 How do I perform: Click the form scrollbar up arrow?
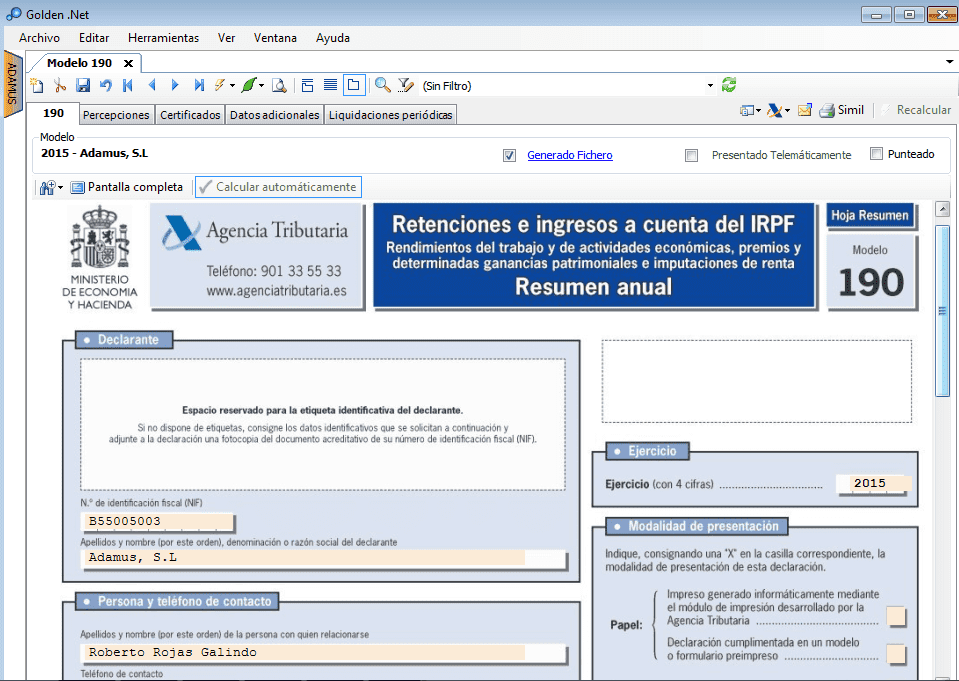[x=942, y=209]
